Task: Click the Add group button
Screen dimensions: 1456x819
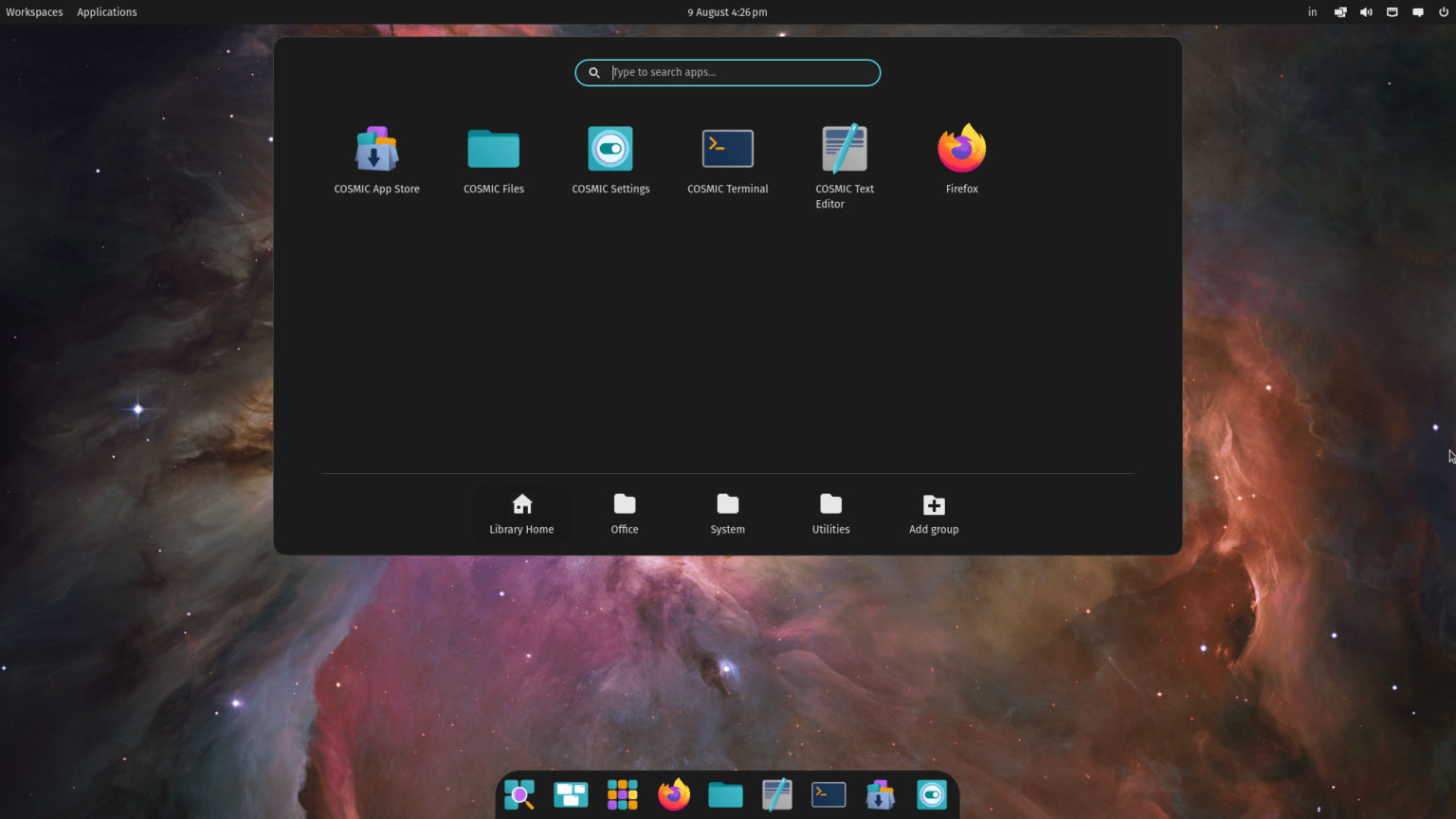Action: click(933, 514)
